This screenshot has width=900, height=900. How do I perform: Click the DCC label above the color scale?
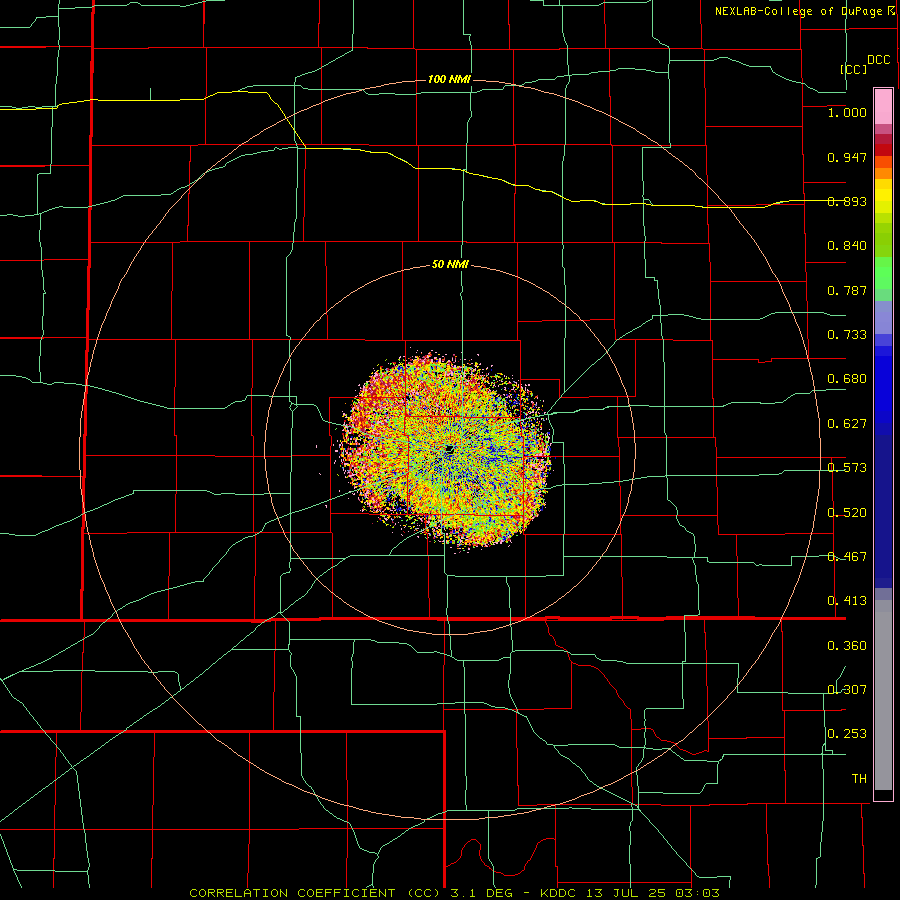(878, 60)
